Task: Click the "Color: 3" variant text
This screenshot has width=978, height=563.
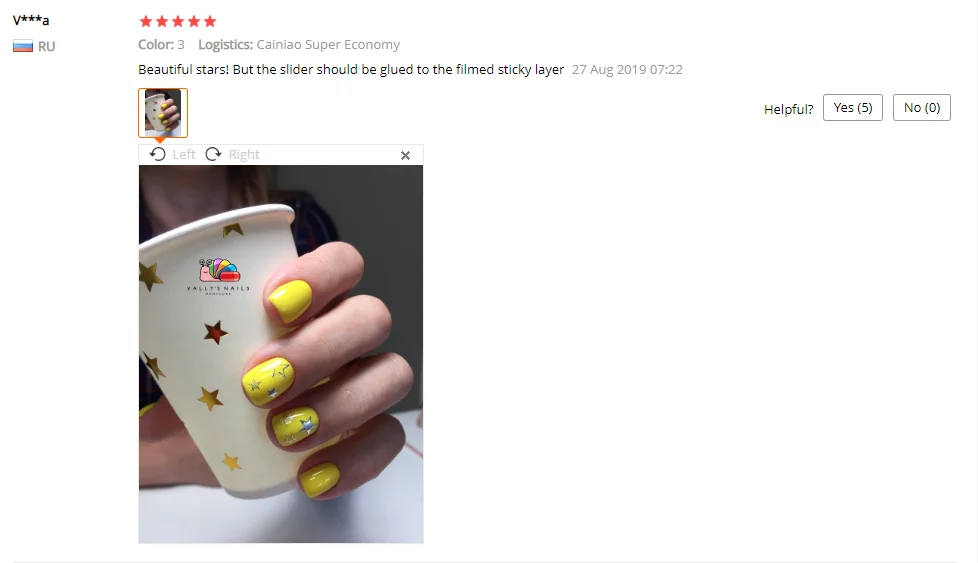Action: [x=162, y=44]
